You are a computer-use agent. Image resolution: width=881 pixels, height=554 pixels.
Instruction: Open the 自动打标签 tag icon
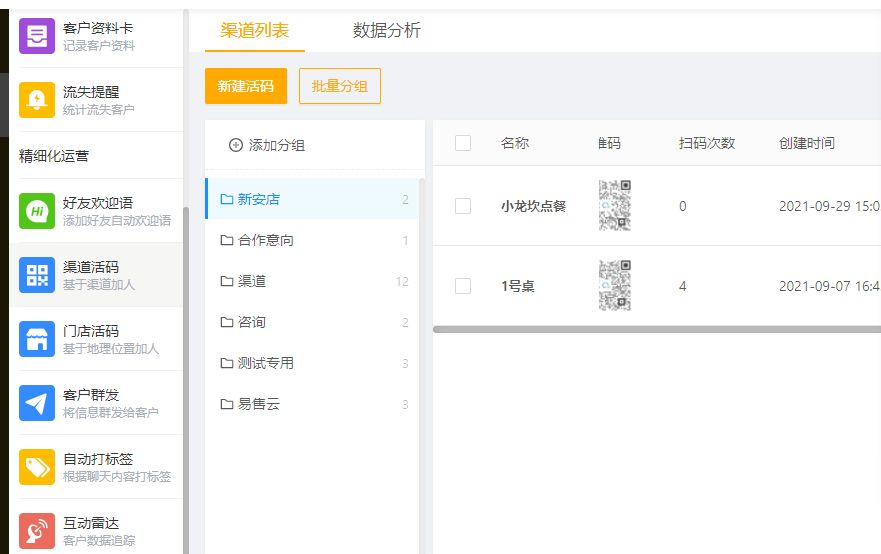tap(37, 467)
